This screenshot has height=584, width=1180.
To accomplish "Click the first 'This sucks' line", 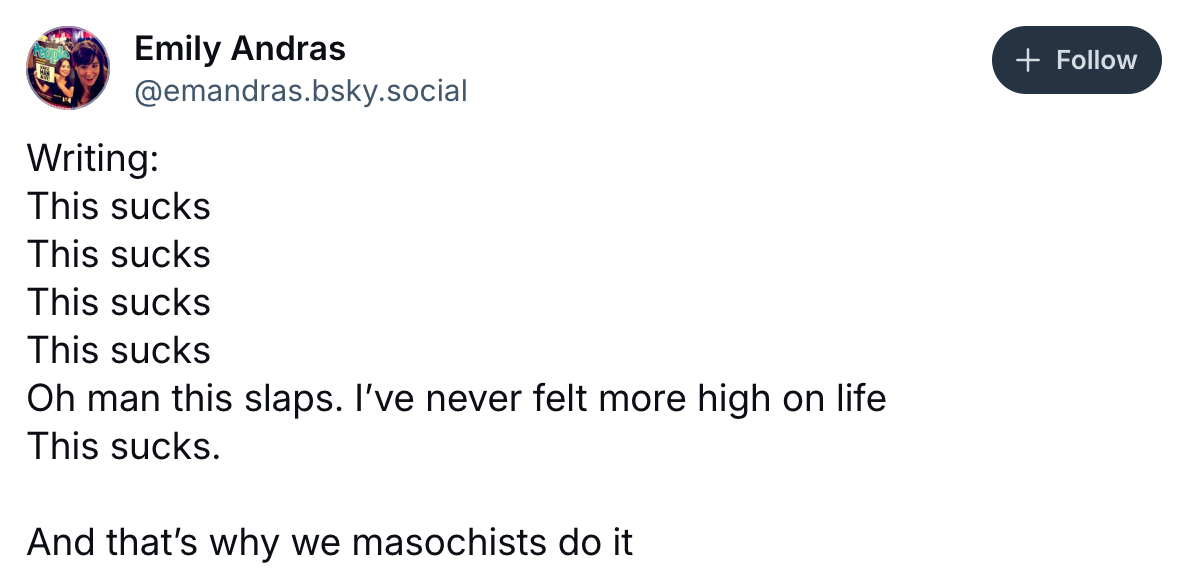I will tap(119, 206).
